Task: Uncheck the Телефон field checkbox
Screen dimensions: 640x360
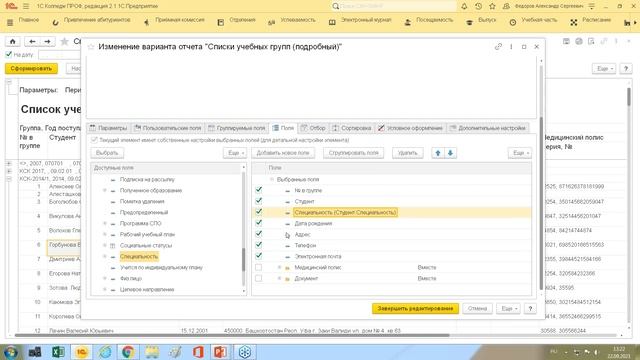Action: (259, 245)
